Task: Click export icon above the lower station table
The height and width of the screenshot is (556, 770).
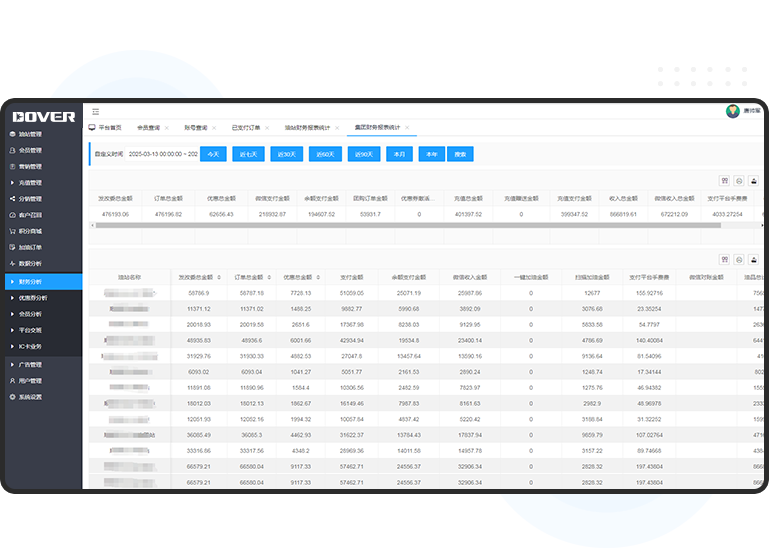Action: 738,257
